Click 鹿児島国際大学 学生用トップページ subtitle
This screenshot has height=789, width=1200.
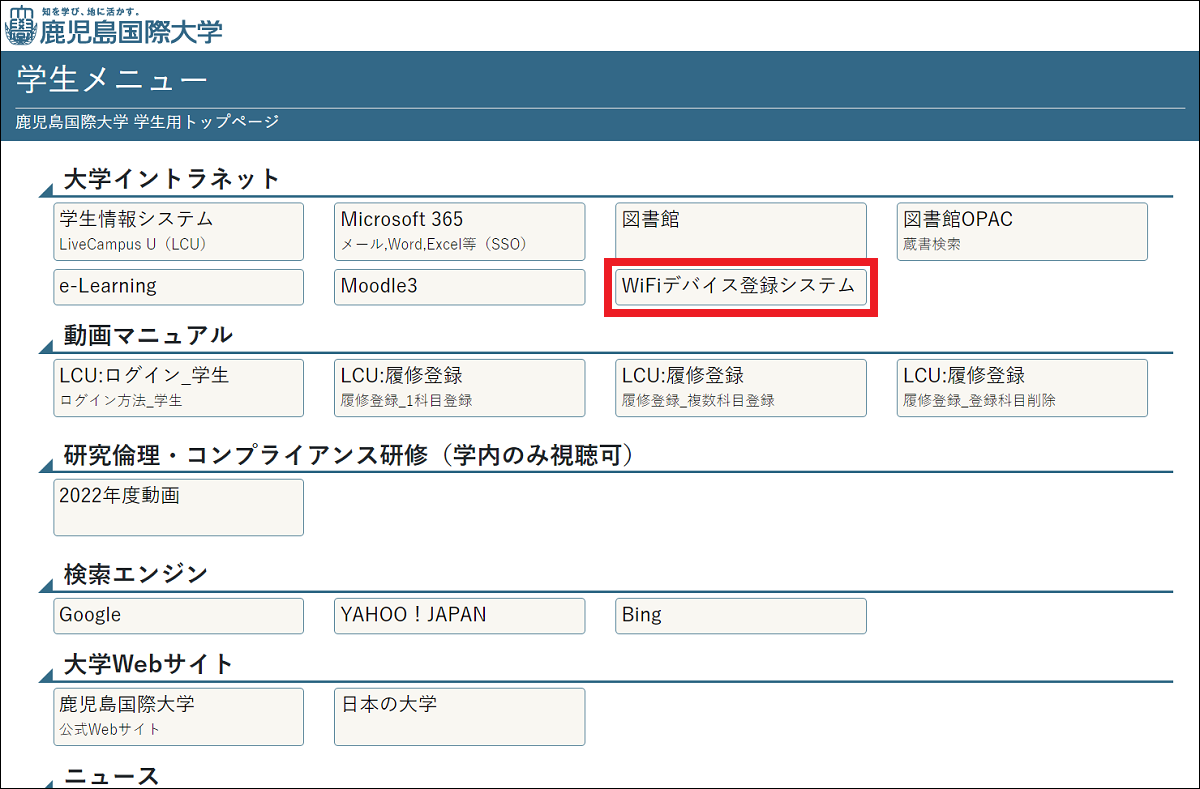coord(147,122)
